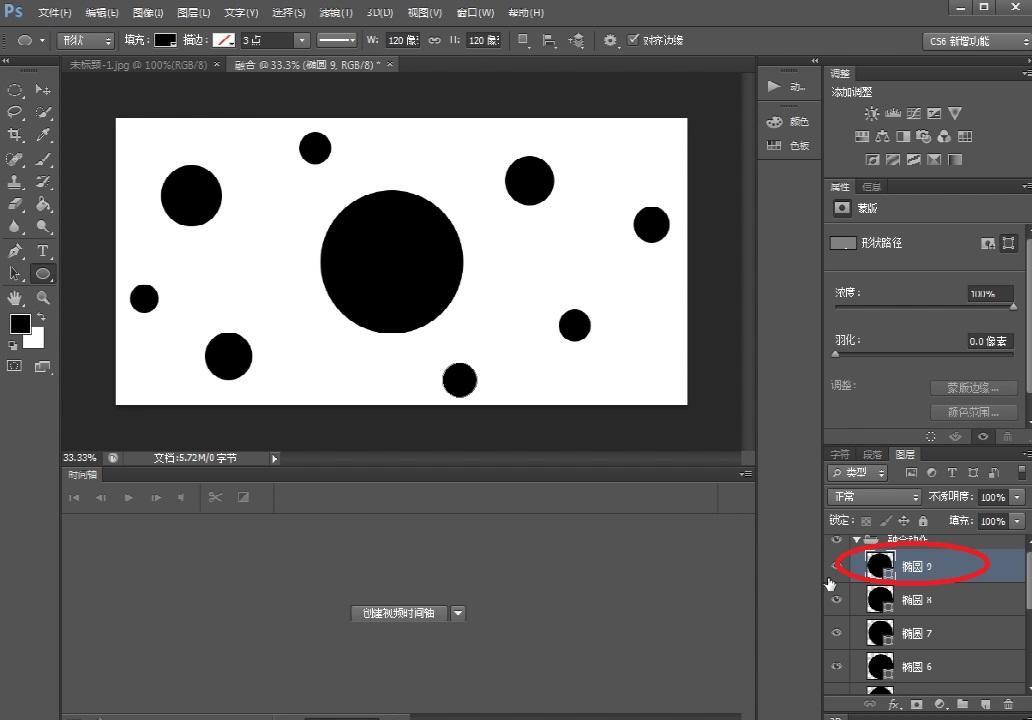The width and height of the screenshot is (1032, 720).
Task: Click the 蒙版边缘... button
Action: tap(973, 388)
